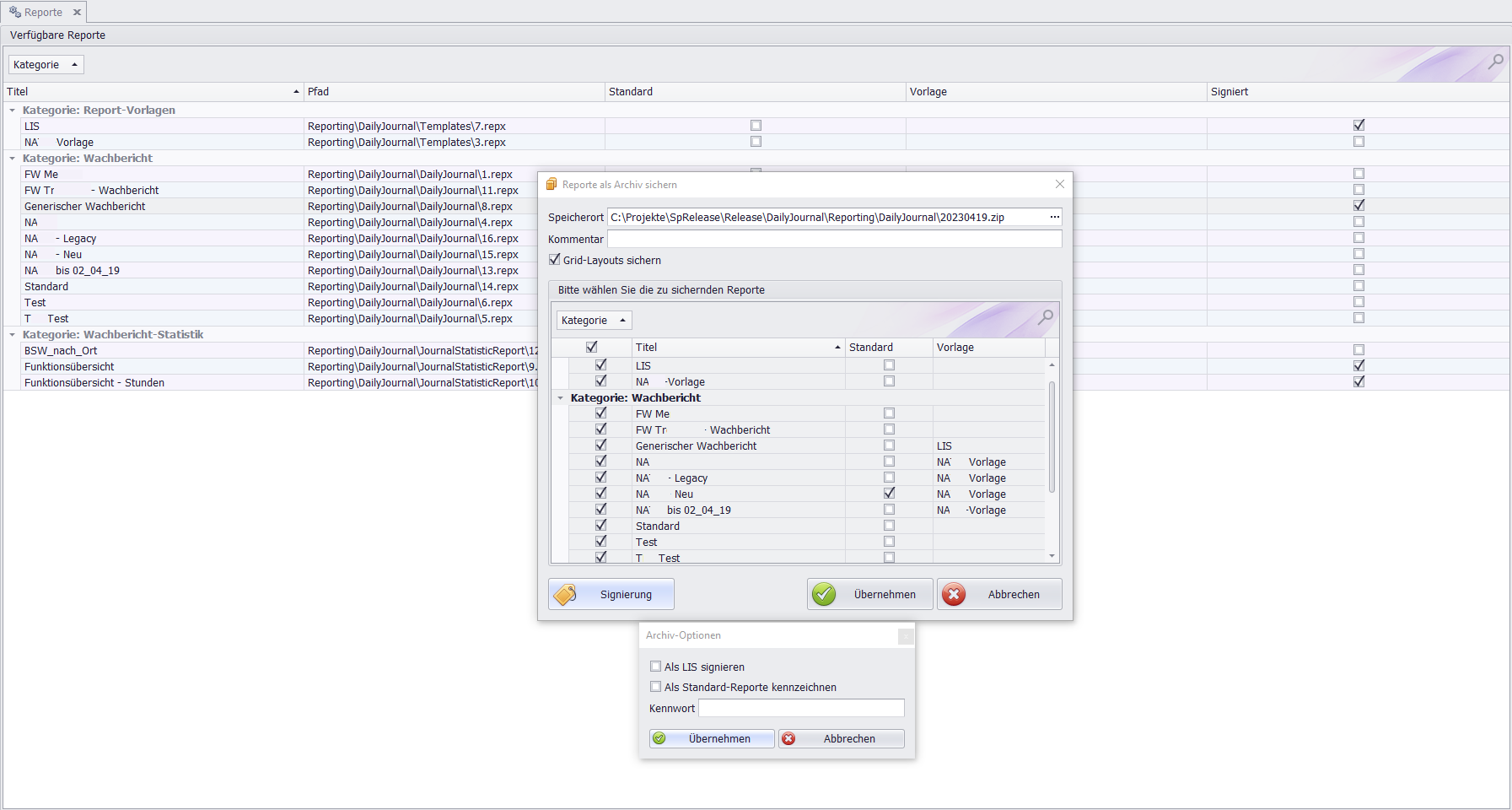The height and width of the screenshot is (810, 1512).
Task: Click the search magnifier icon in main grid
Action: pyautogui.click(x=1495, y=62)
